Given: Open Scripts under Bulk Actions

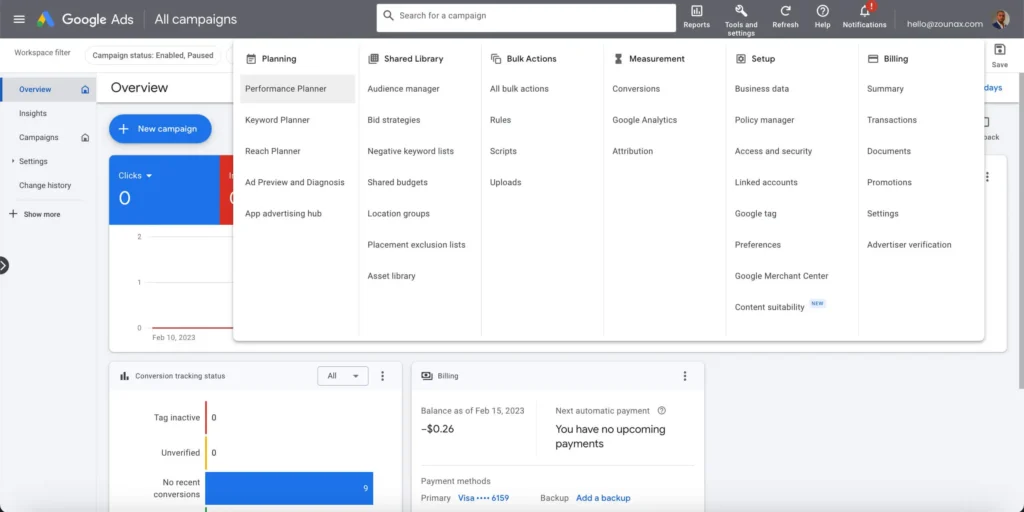Looking at the screenshot, I should pos(503,152).
